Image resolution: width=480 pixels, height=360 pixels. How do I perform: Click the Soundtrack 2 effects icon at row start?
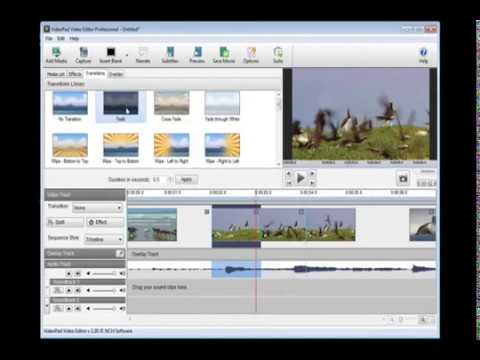click(58, 308)
